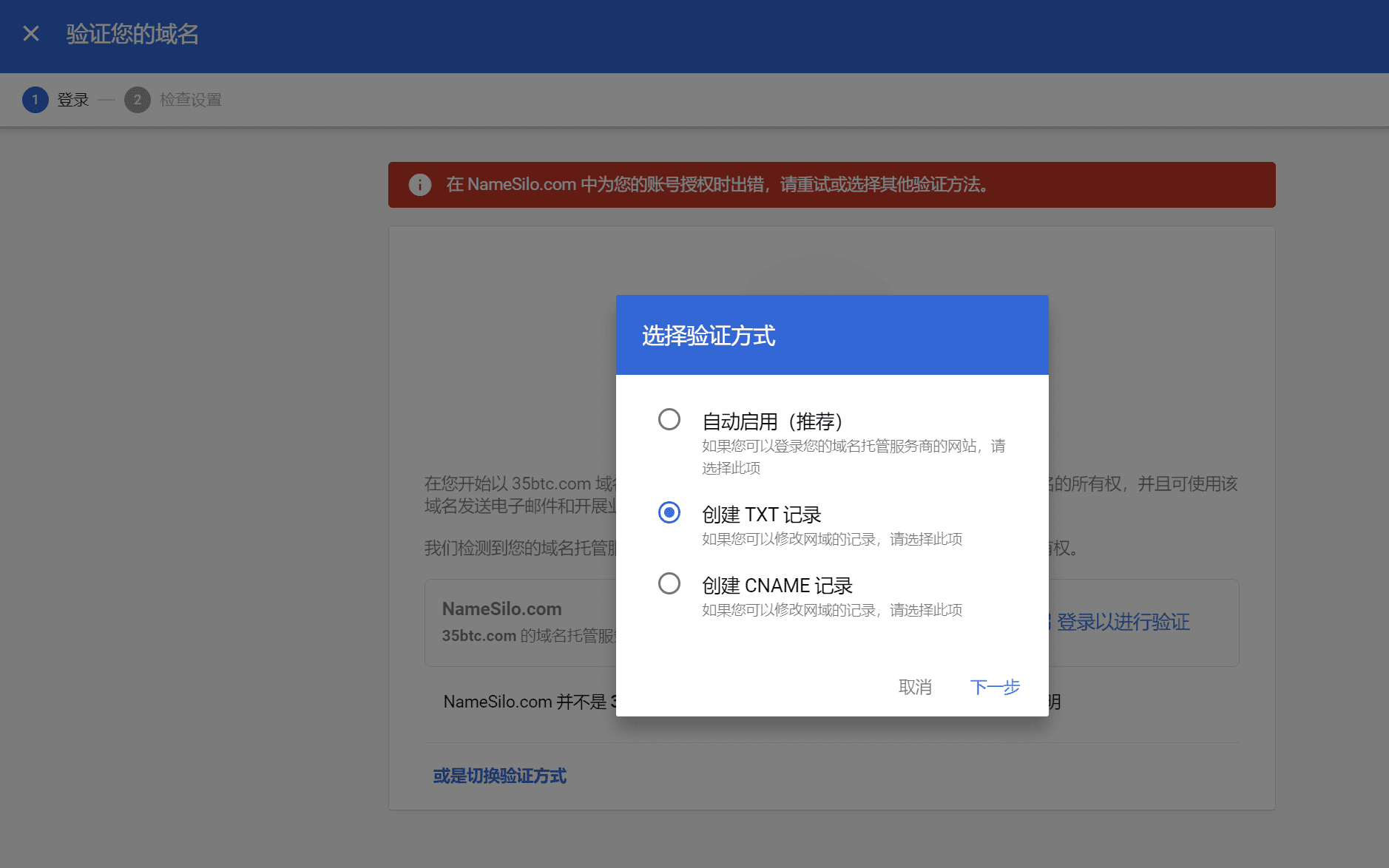Click the 选择验证方式 dialog header
This screenshot has height=868, width=1389.
click(x=709, y=336)
